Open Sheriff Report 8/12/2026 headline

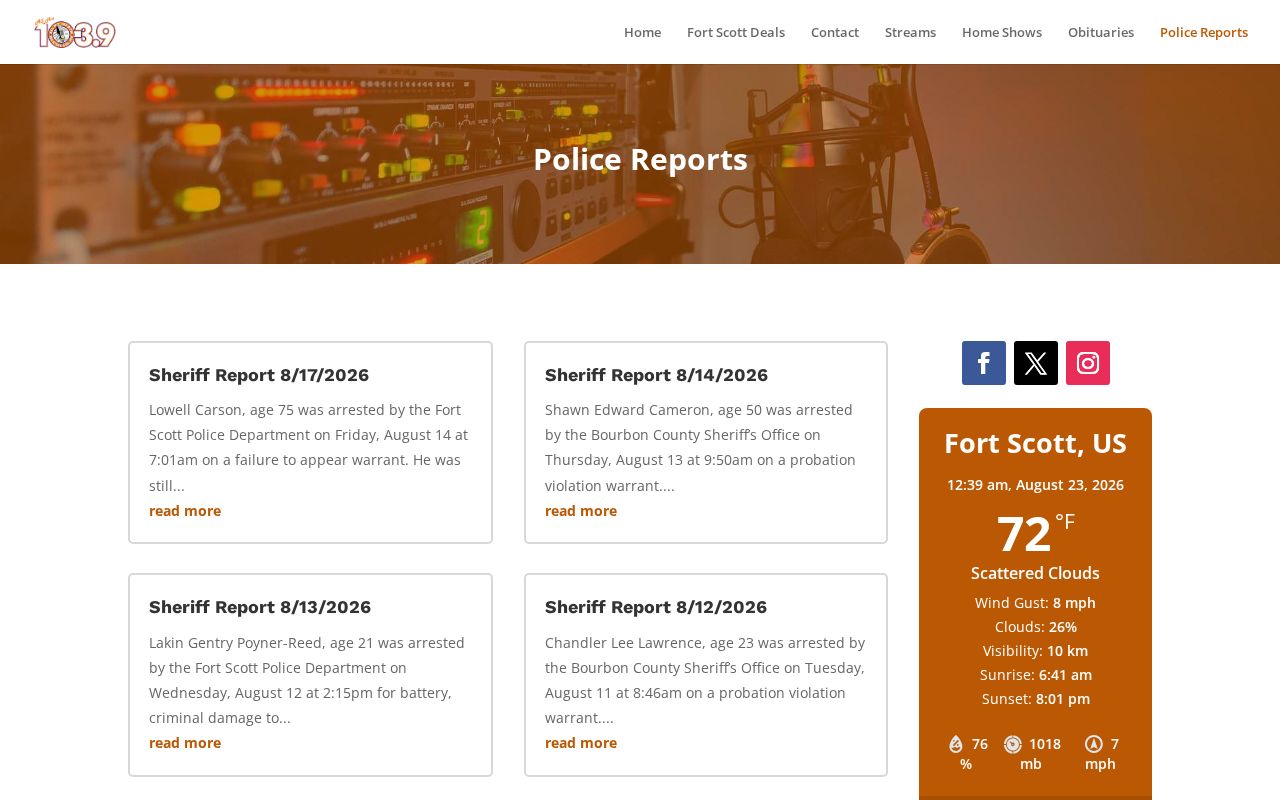tap(656, 607)
